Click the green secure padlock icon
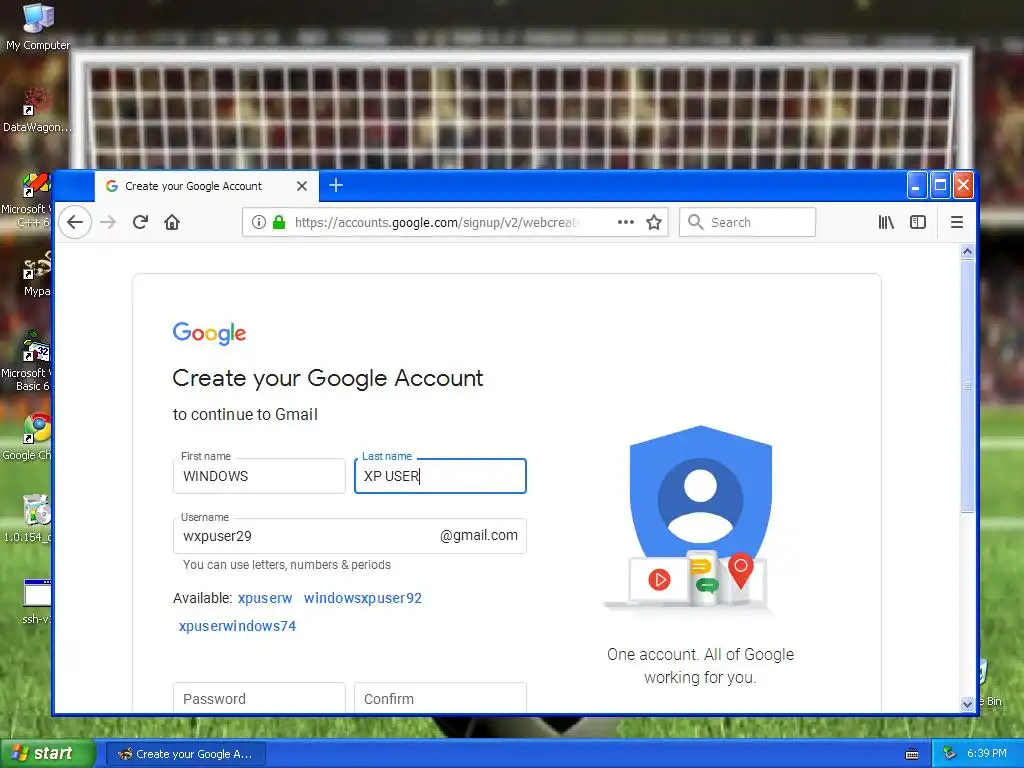 279,223
